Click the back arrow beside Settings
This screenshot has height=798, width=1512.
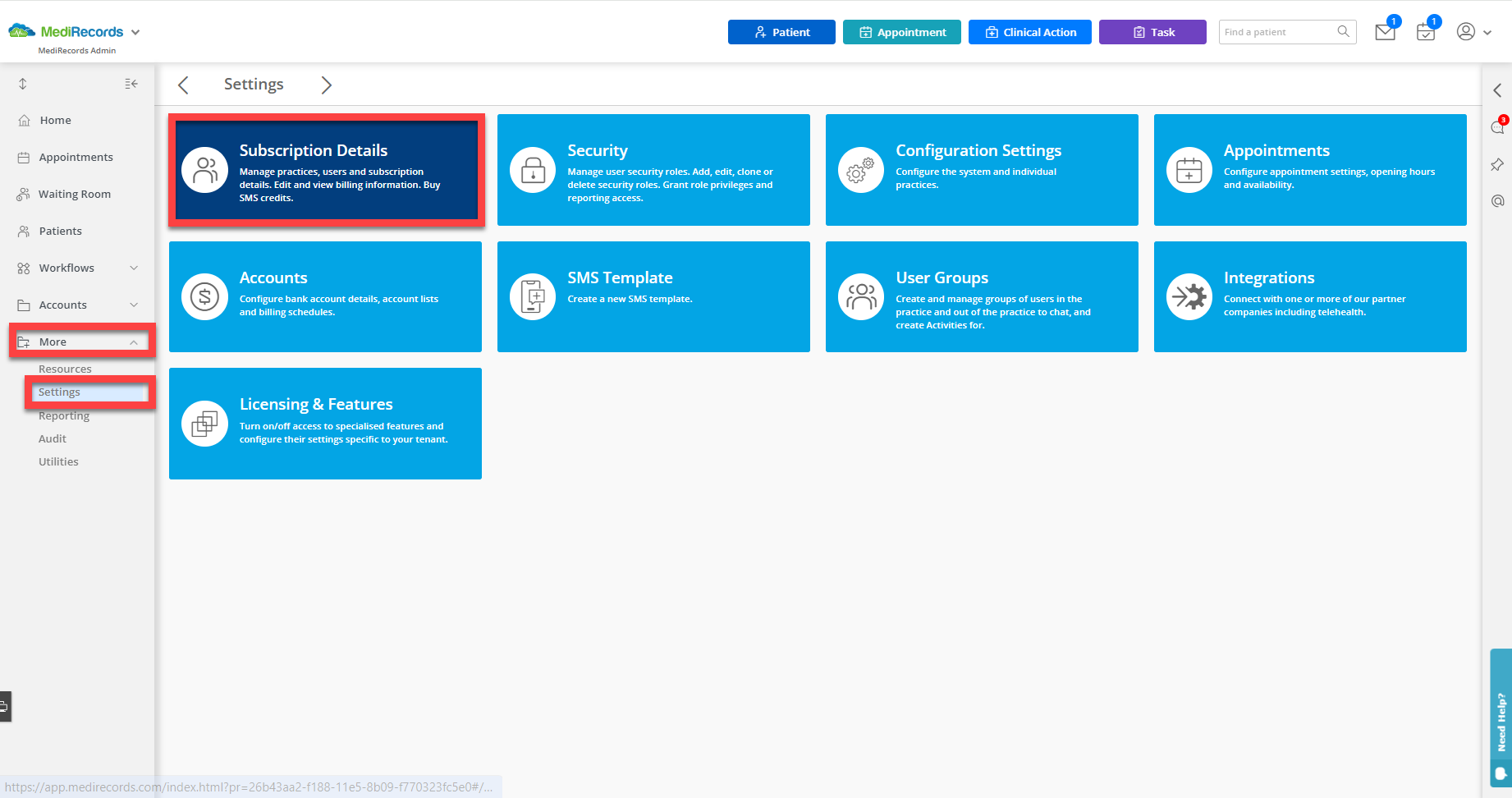pyautogui.click(x=183, y=85)
